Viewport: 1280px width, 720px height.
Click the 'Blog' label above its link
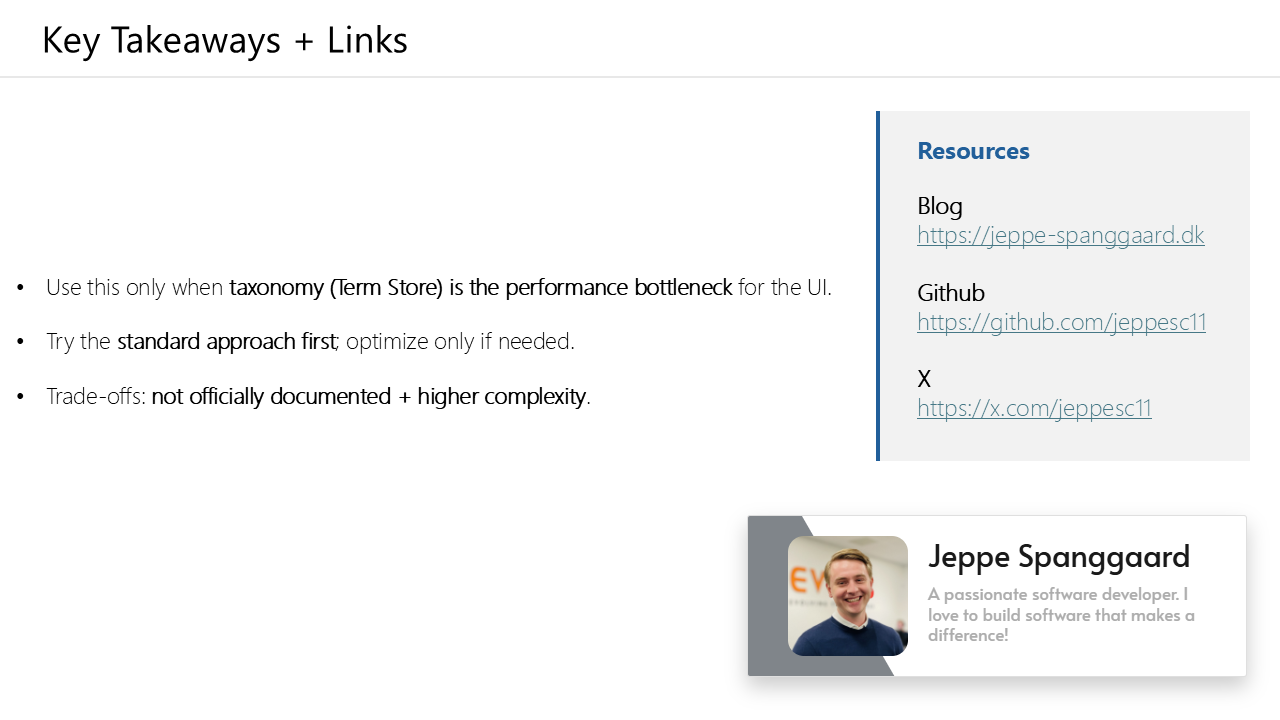pyautogui.click(x=940, y=206)
